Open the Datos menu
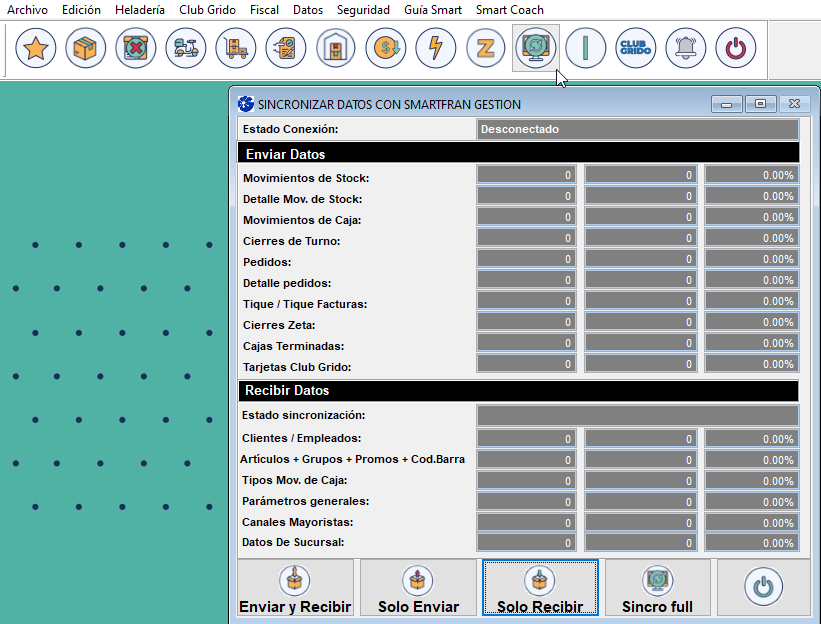The width and height of the screenshot is (821, 624). (x=308, y=10)
